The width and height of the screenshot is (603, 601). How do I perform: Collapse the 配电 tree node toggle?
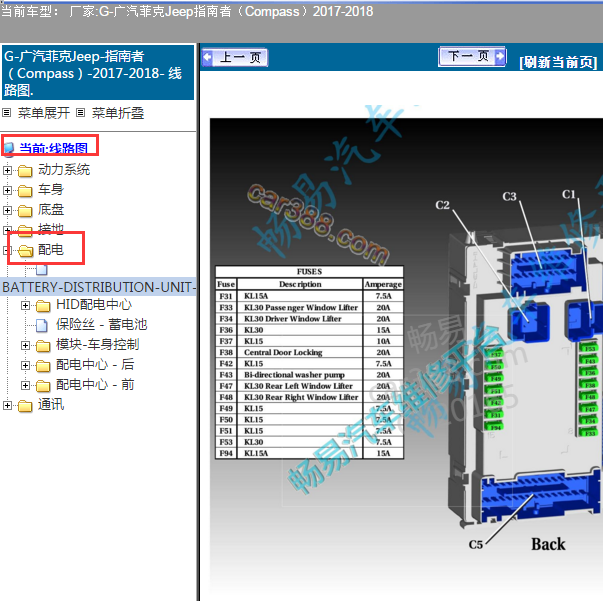[5, 250]
